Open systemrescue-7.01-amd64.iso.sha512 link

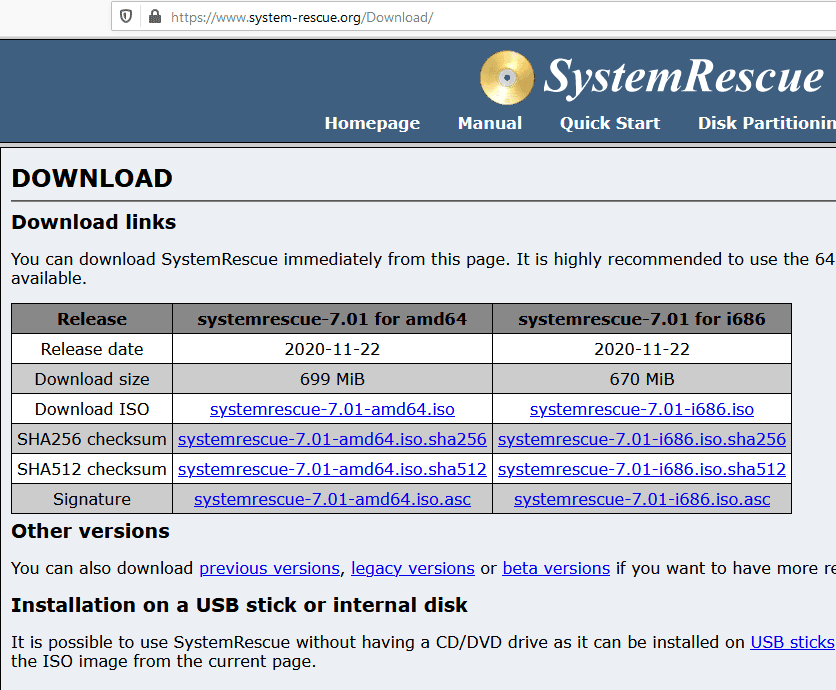pos(332,469)
